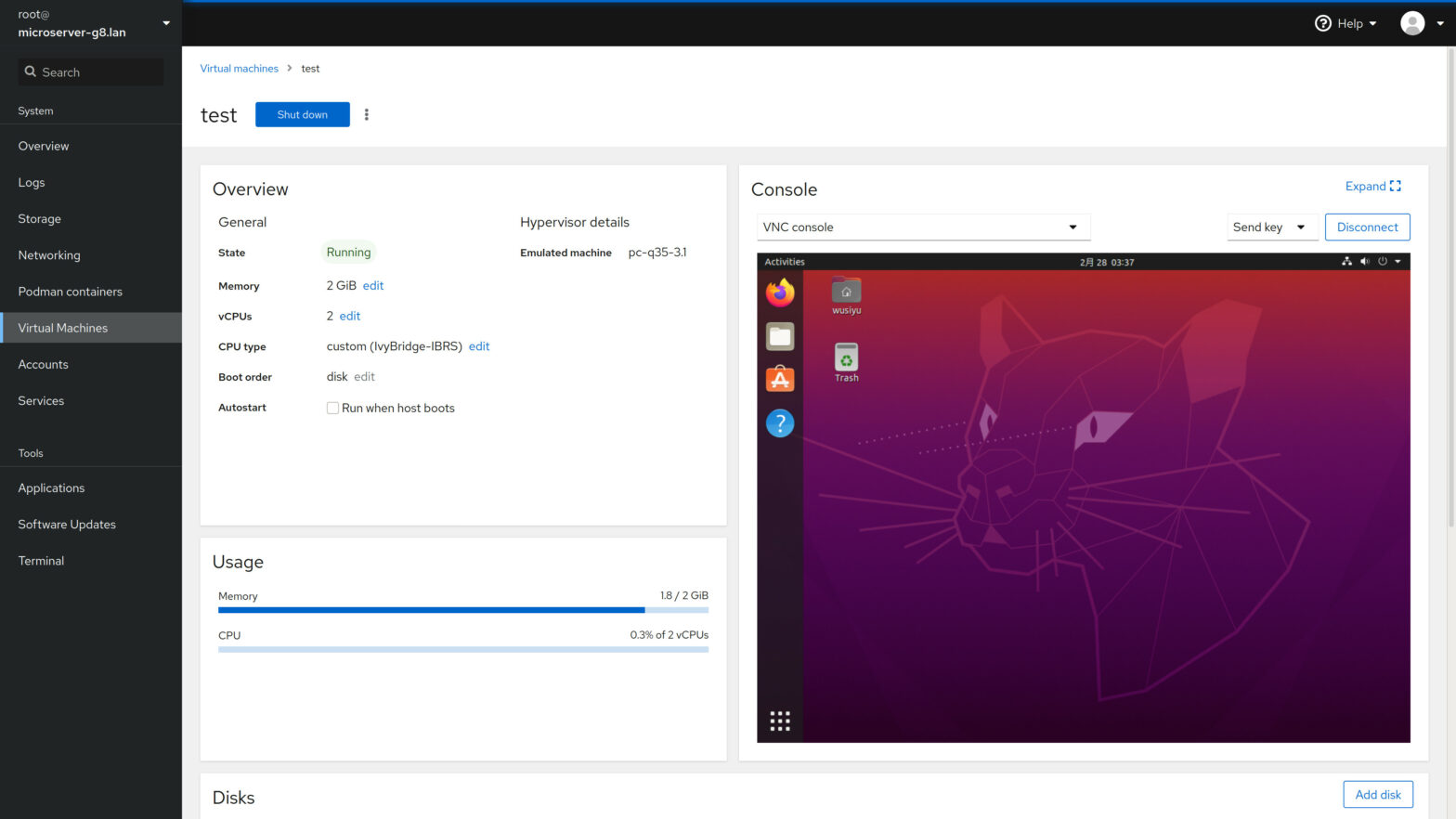The width and height of the screenshot is (1456, 819).
Task: Open Software Updates from sidebar
Action: (67, 525)
